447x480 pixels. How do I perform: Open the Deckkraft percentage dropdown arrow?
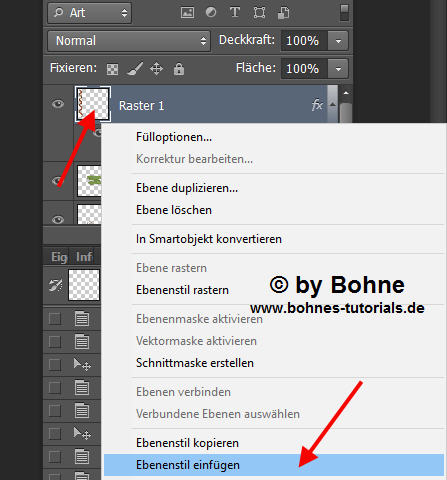(x=338, y=41)
